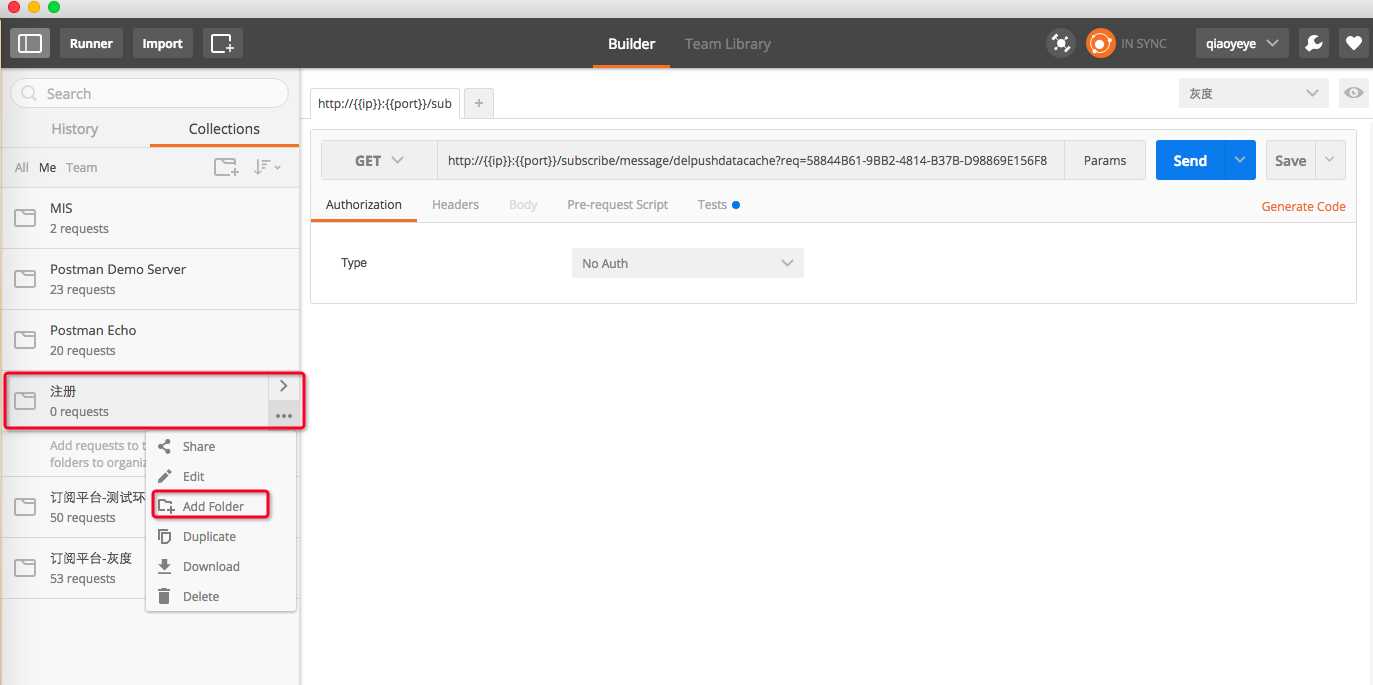Viewport: 1373px width, 685px height.
Task: Toggle the sidebar panel icon
Action: [x=30, y=43]
